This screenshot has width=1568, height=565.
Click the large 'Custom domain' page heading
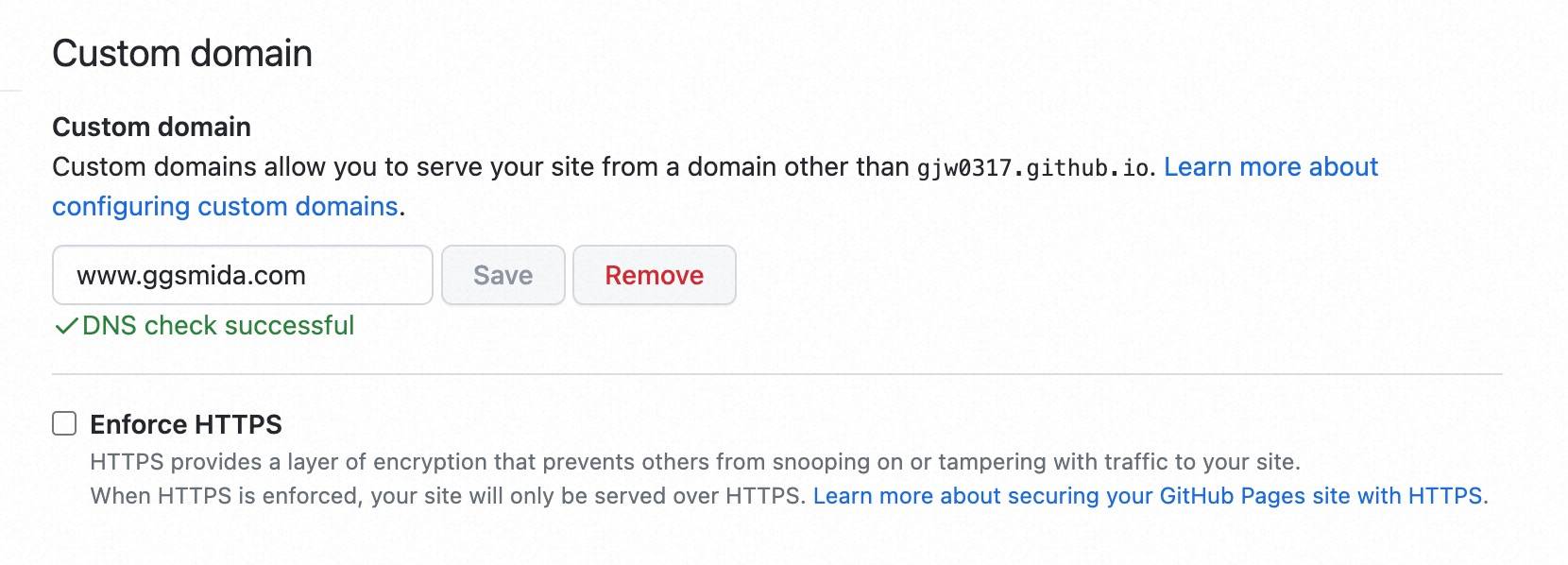182,54
